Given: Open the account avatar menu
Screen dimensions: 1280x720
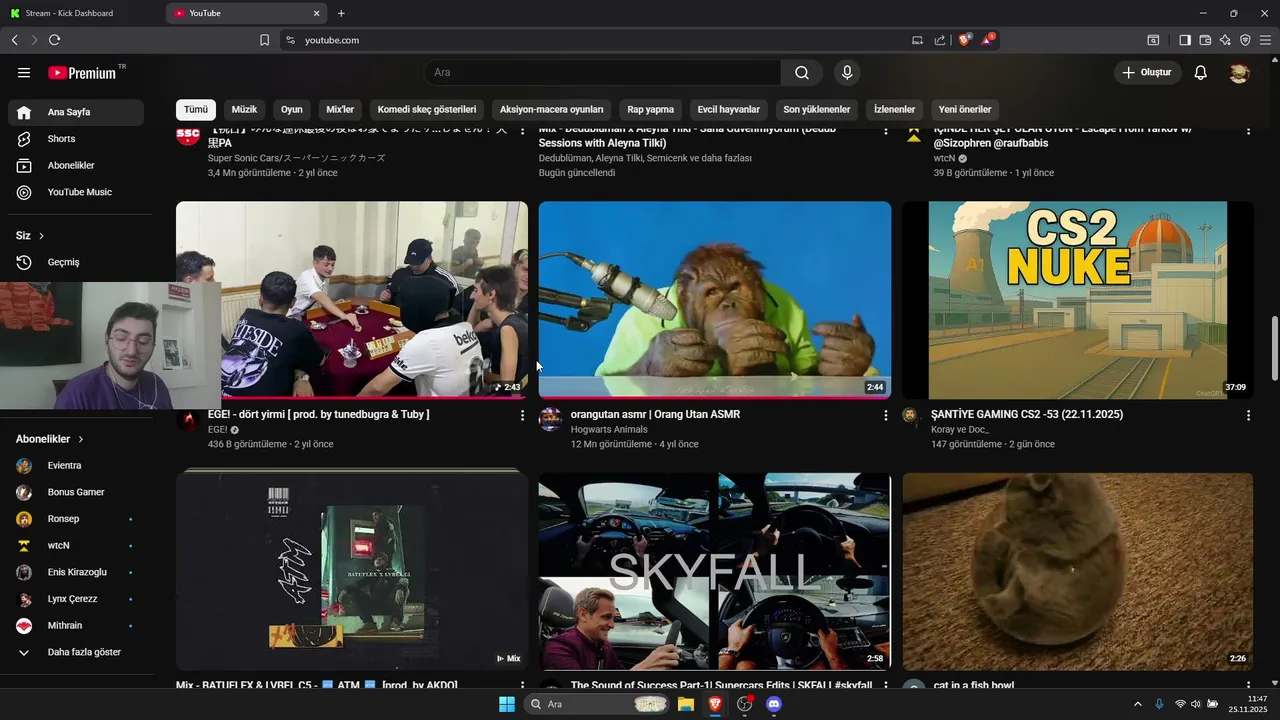Looking at the screenshot, I should point(1240,72).
